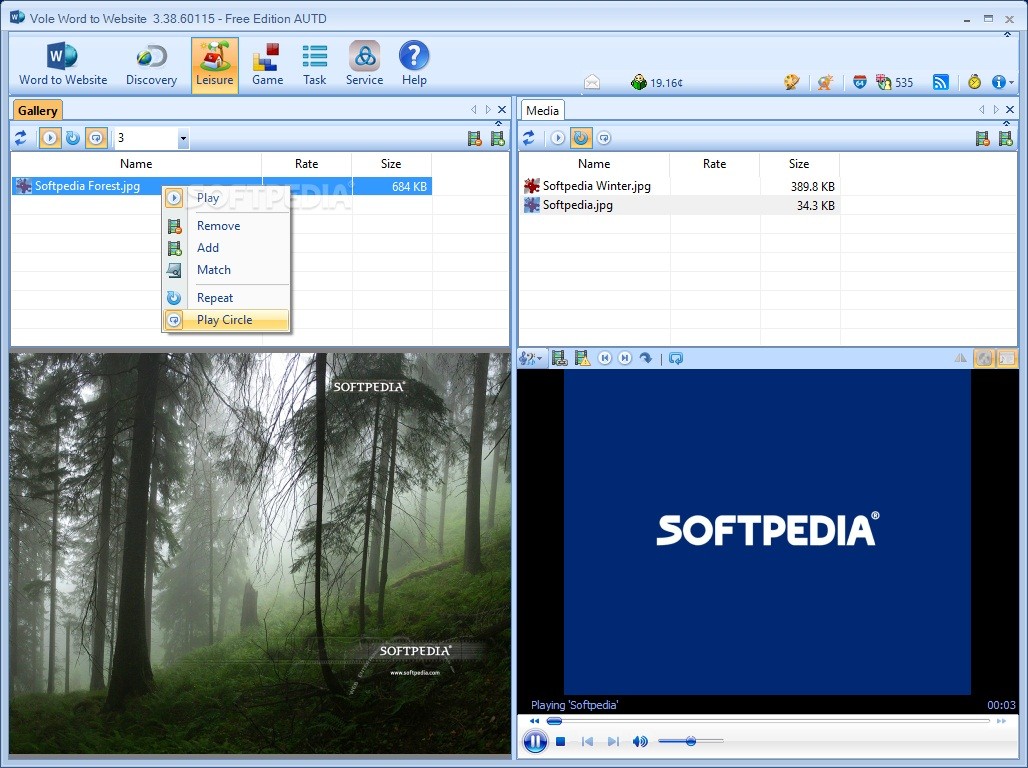Click the curved blue arrow icon

(646, 358)
